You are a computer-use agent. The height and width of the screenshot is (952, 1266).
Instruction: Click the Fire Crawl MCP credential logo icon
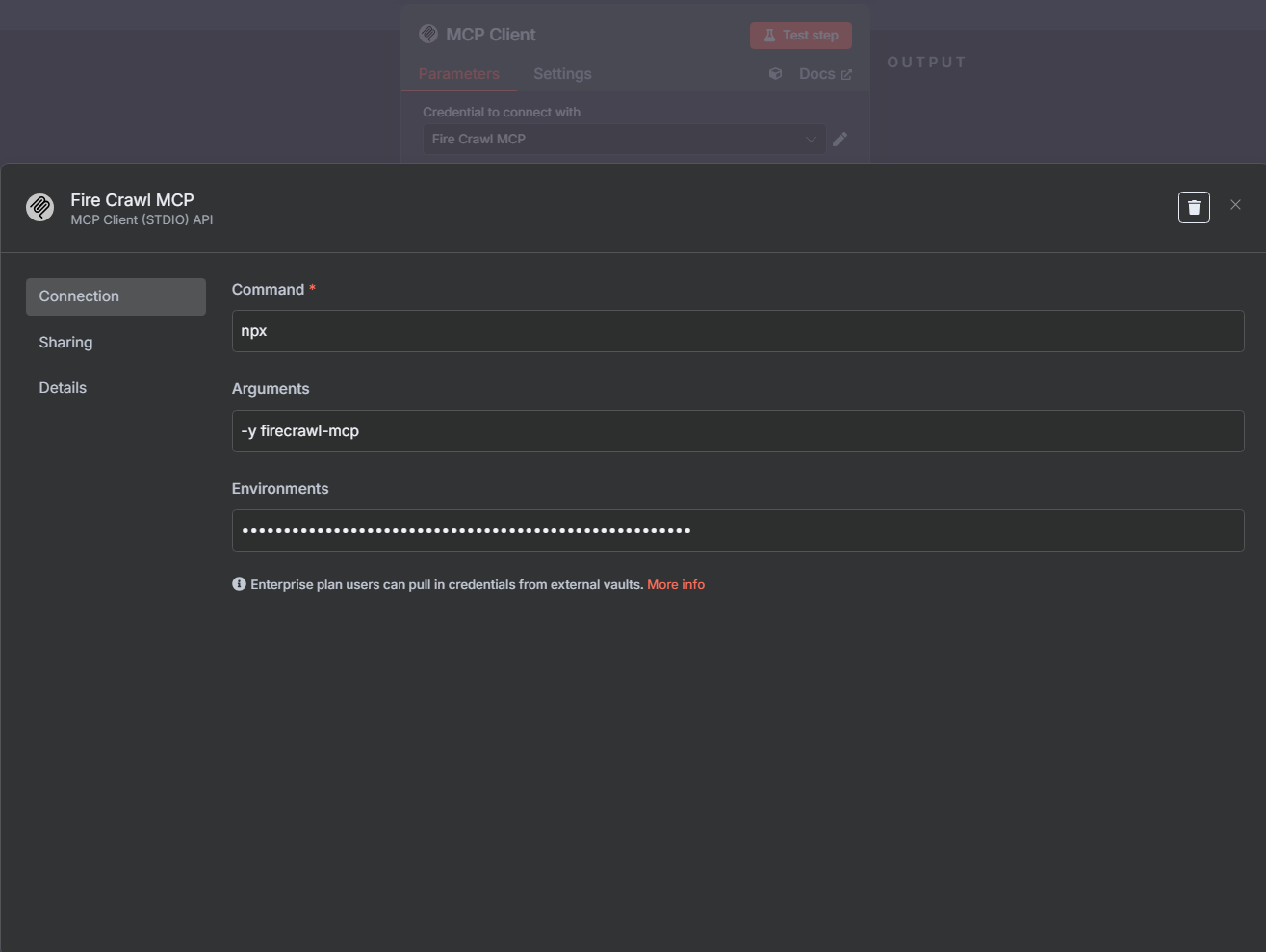point(39,207)
